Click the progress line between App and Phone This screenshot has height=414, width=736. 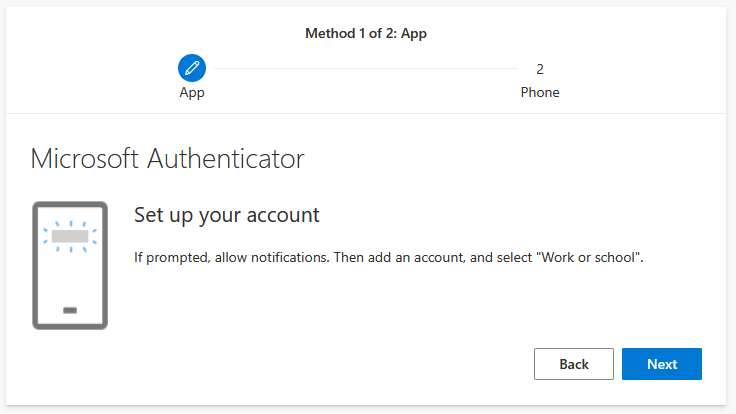[x=365, y=69]
